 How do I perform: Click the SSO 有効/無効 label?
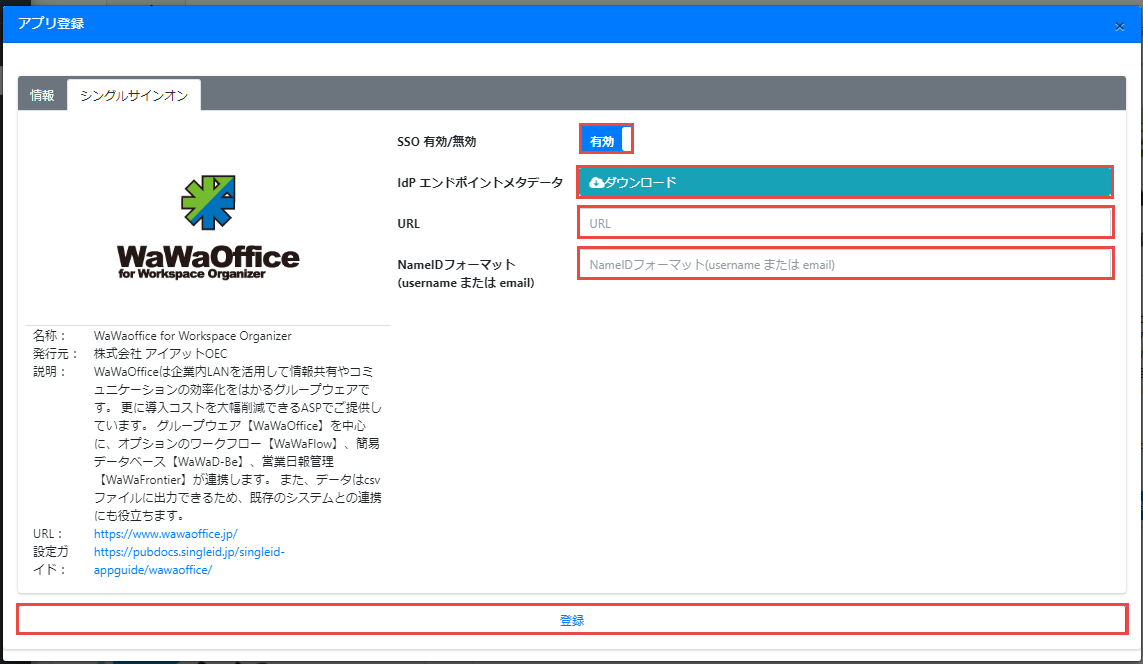point(436,142)
